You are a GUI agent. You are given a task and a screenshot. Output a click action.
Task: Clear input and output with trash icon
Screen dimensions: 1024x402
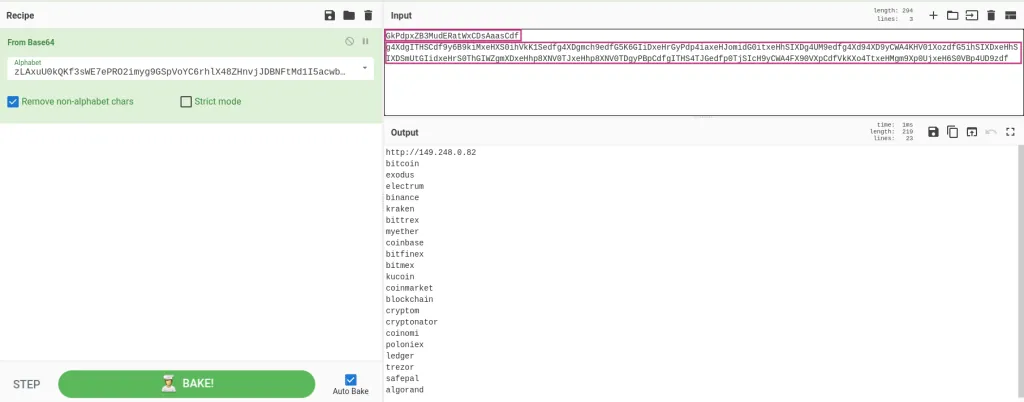tap(991, 15)
